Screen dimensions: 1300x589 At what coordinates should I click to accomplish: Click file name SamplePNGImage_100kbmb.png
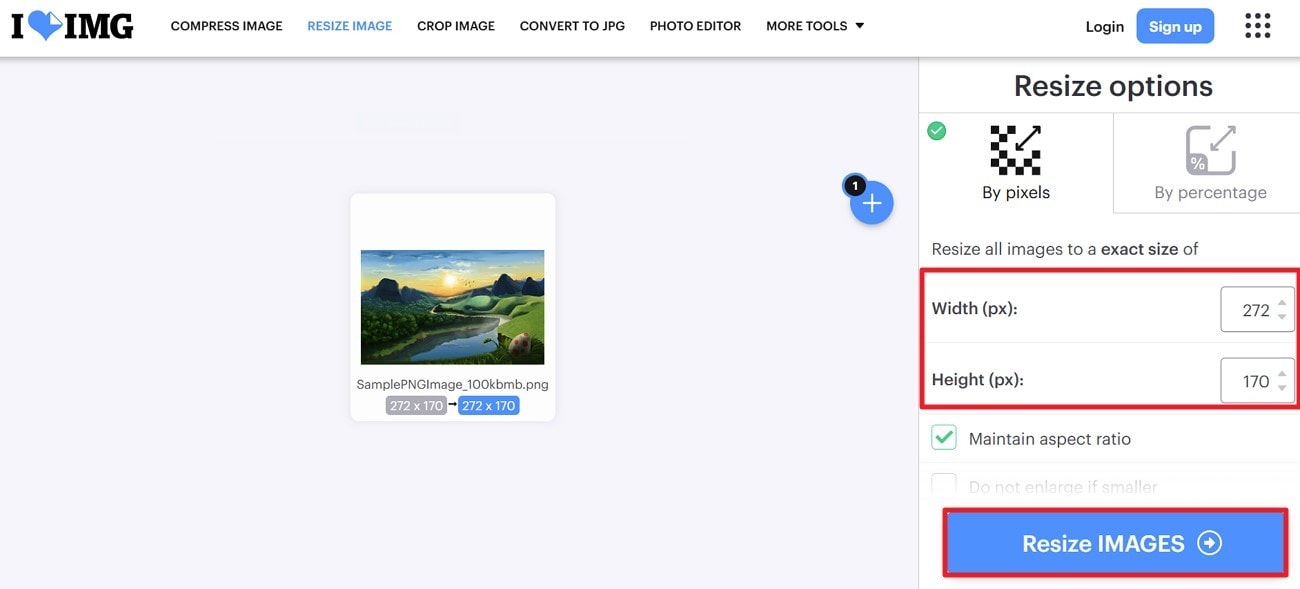452,384
